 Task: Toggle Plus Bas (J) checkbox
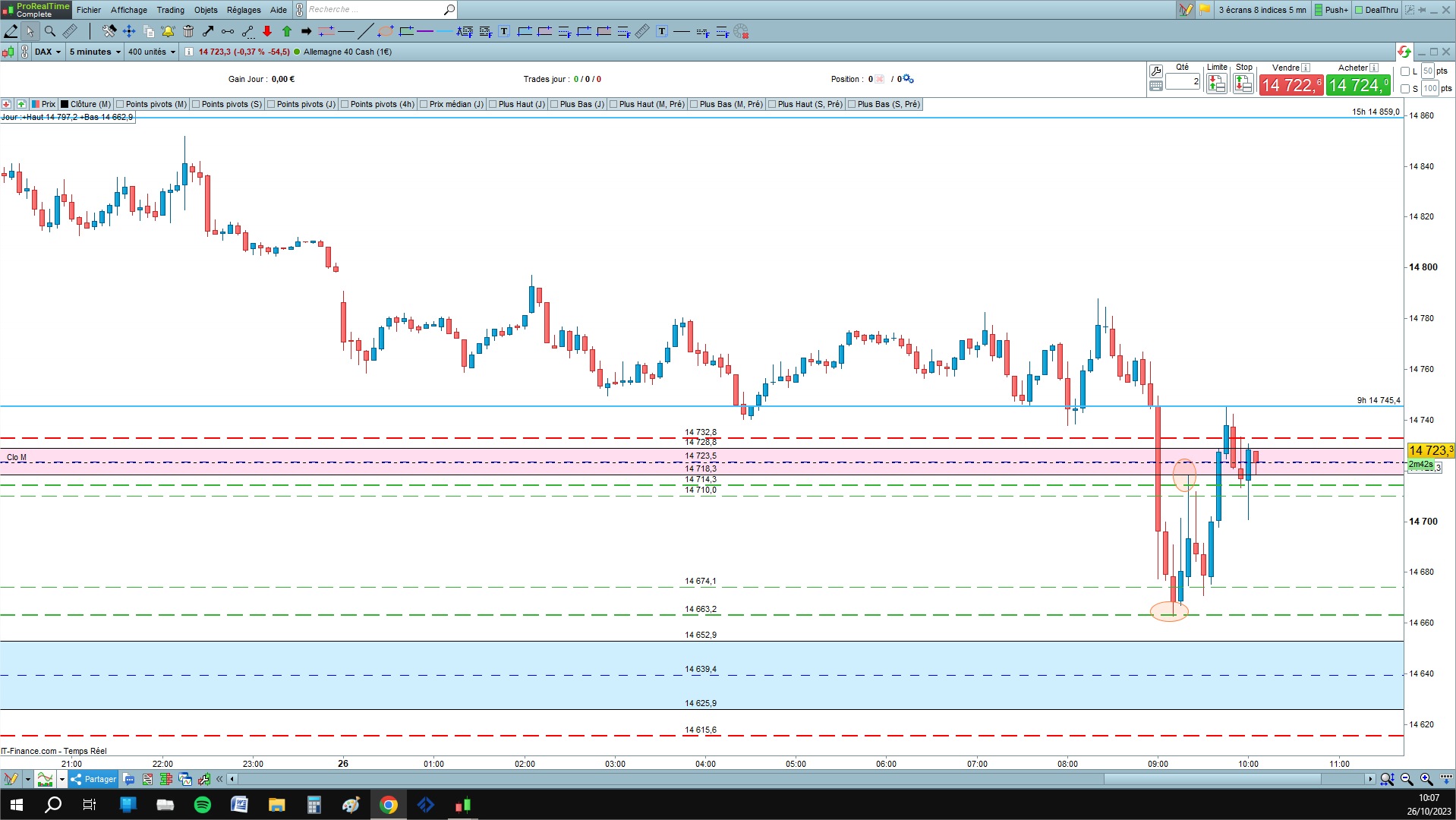554,104
